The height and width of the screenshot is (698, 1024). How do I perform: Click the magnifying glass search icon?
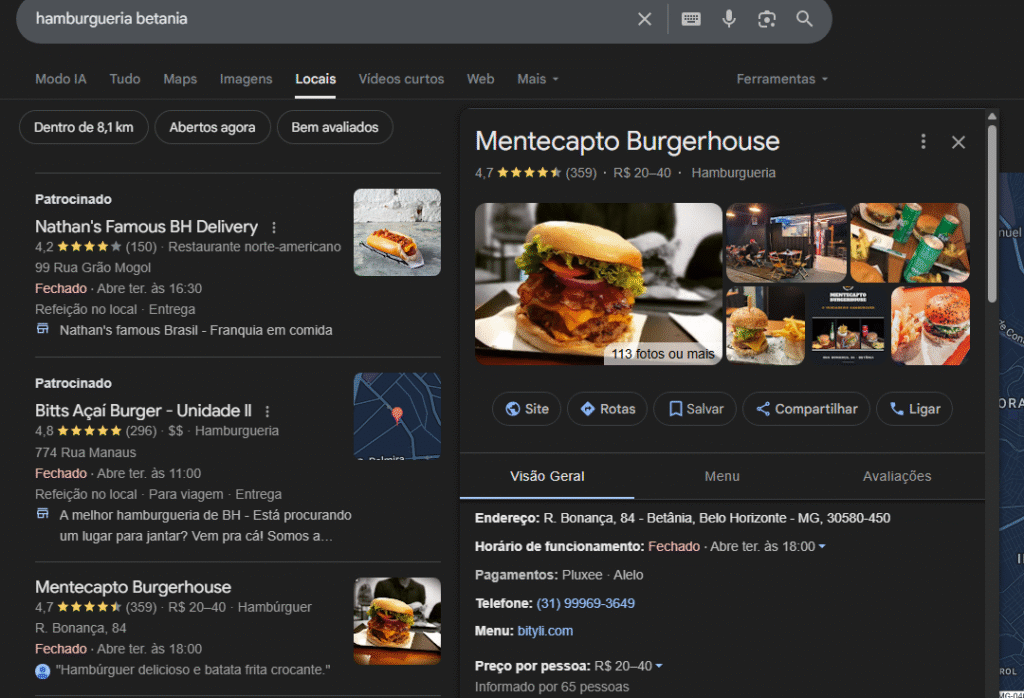pyautogui.click(x=805, y=19)
